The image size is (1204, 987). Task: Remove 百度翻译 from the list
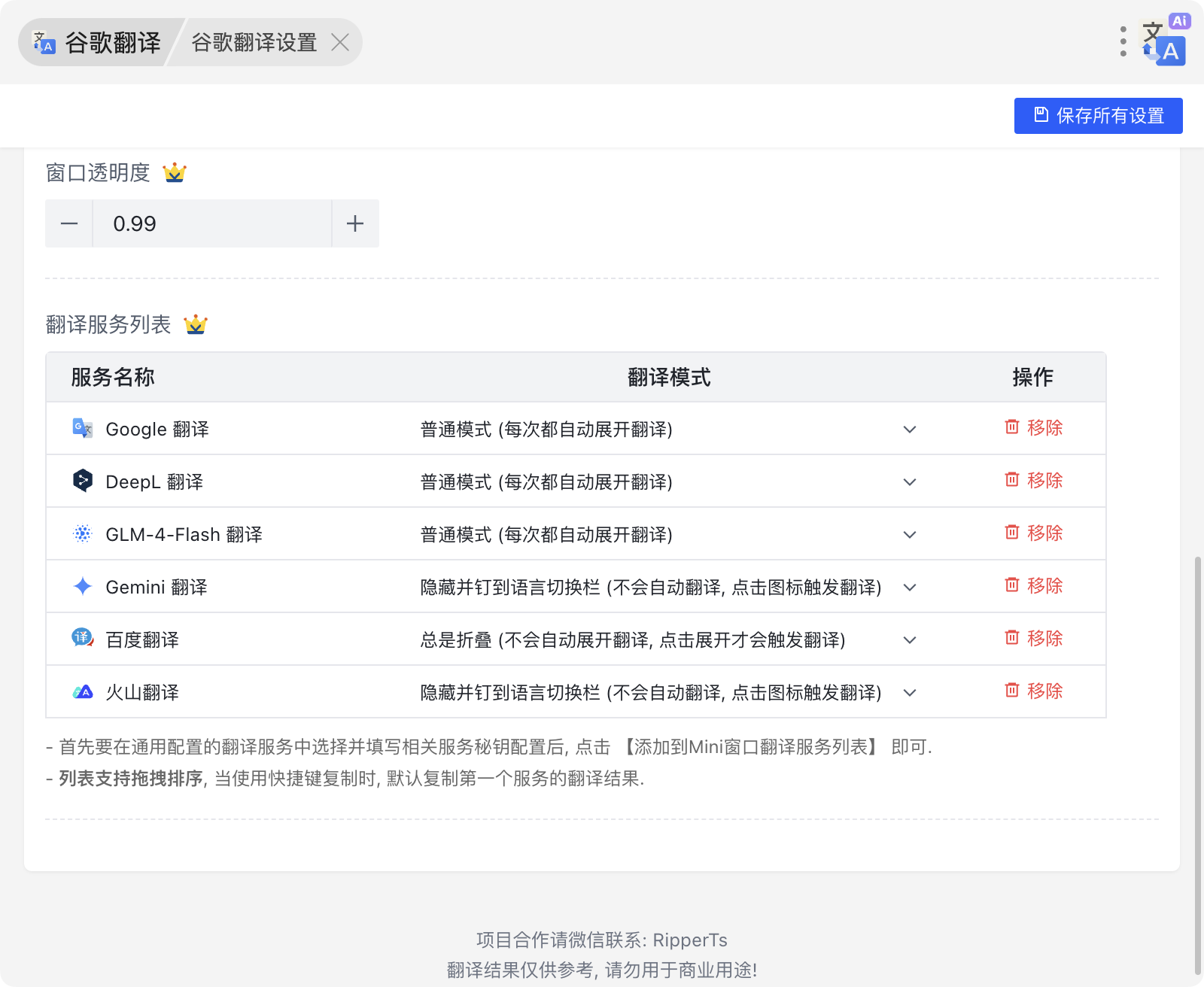point(1034,638)
